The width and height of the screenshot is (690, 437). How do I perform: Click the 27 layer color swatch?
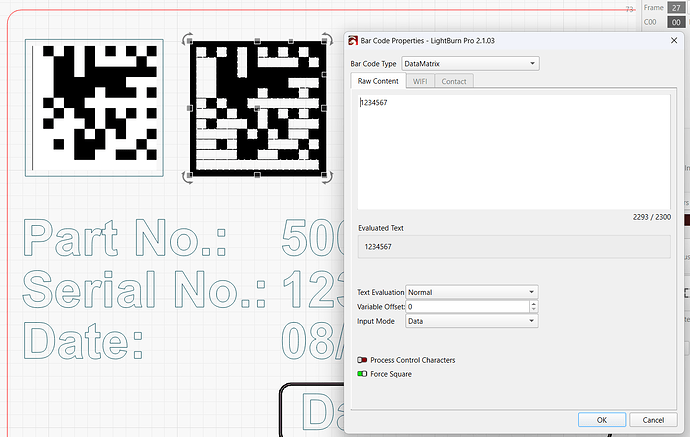click(x=676, y=7)
